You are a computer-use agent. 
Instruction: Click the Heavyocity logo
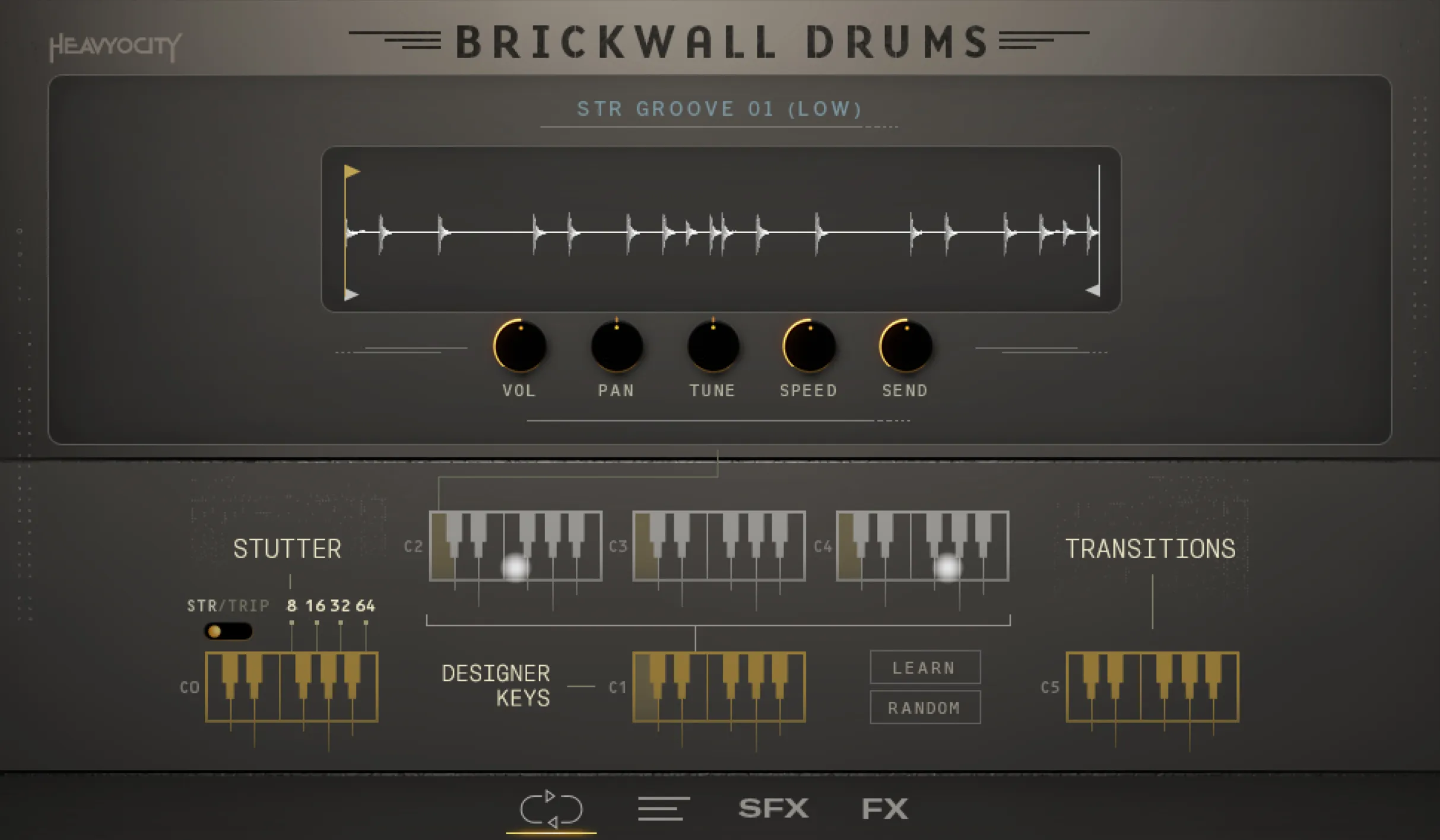pos(115,47)
